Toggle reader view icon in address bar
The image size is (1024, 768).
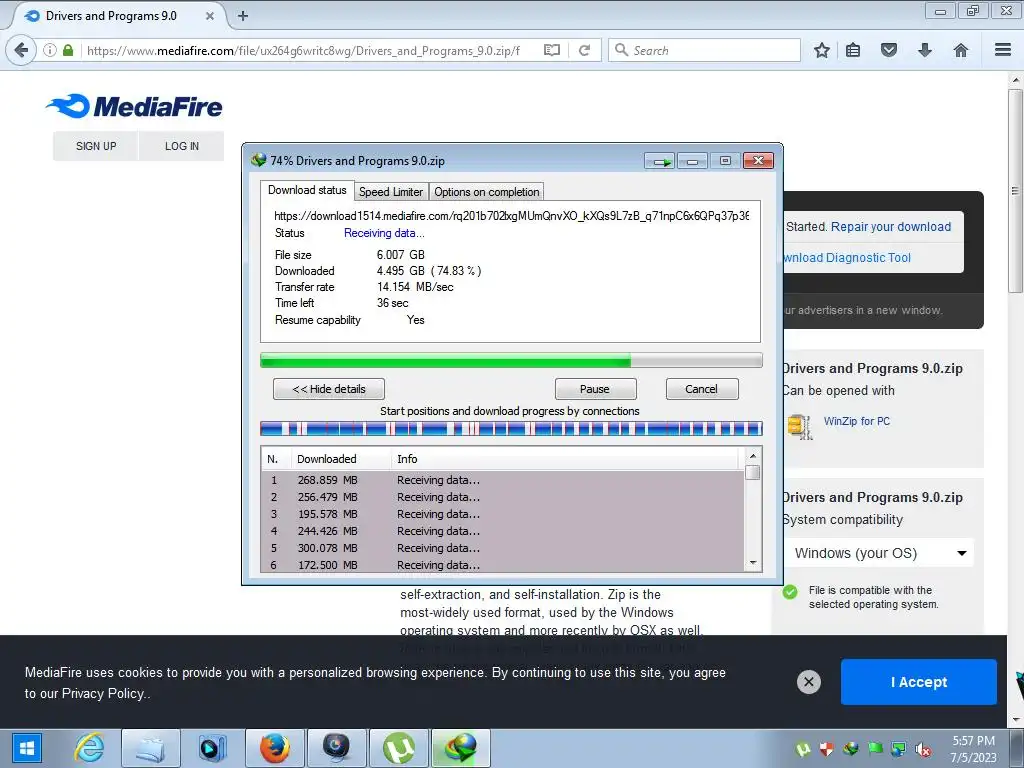click(x=552, y=50)
